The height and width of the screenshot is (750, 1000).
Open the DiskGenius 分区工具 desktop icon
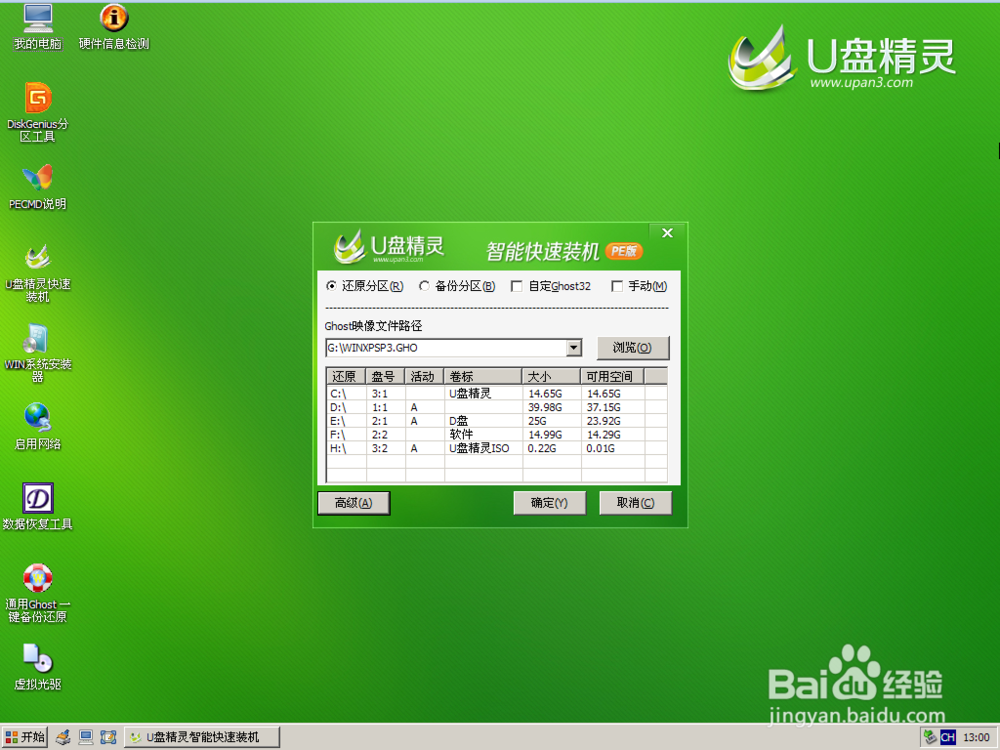[36, 110]
